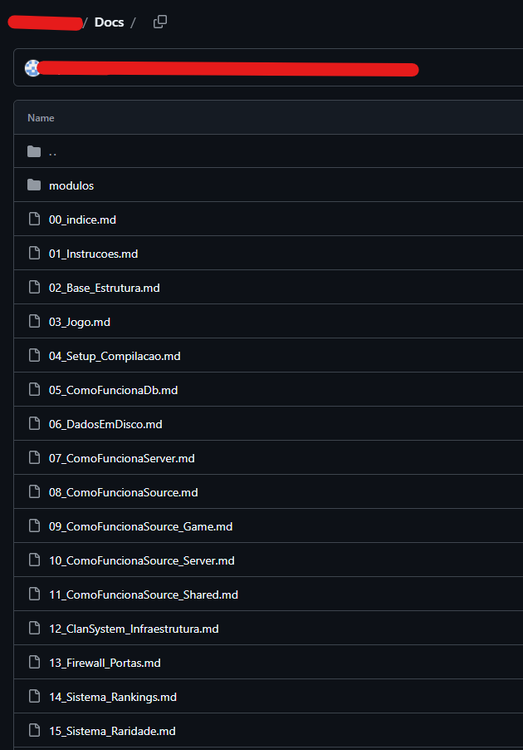Open 12_ClanSystem_Infraestrutura.md file

coord(134,629)
